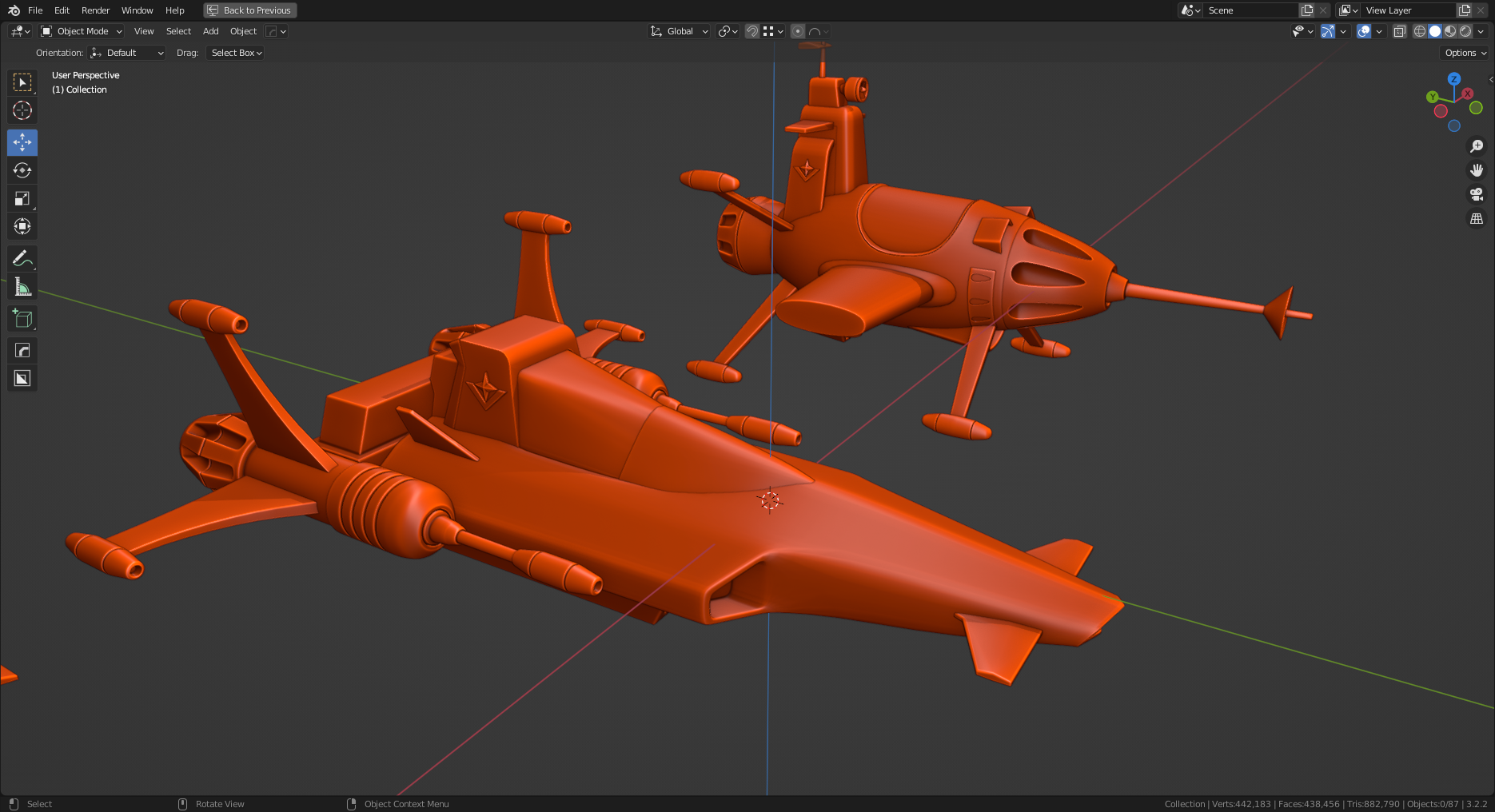Screen dimensions: 1495x812
Task: Open the overlays options dropdown arrow
Action: [x=1379, y=31]
